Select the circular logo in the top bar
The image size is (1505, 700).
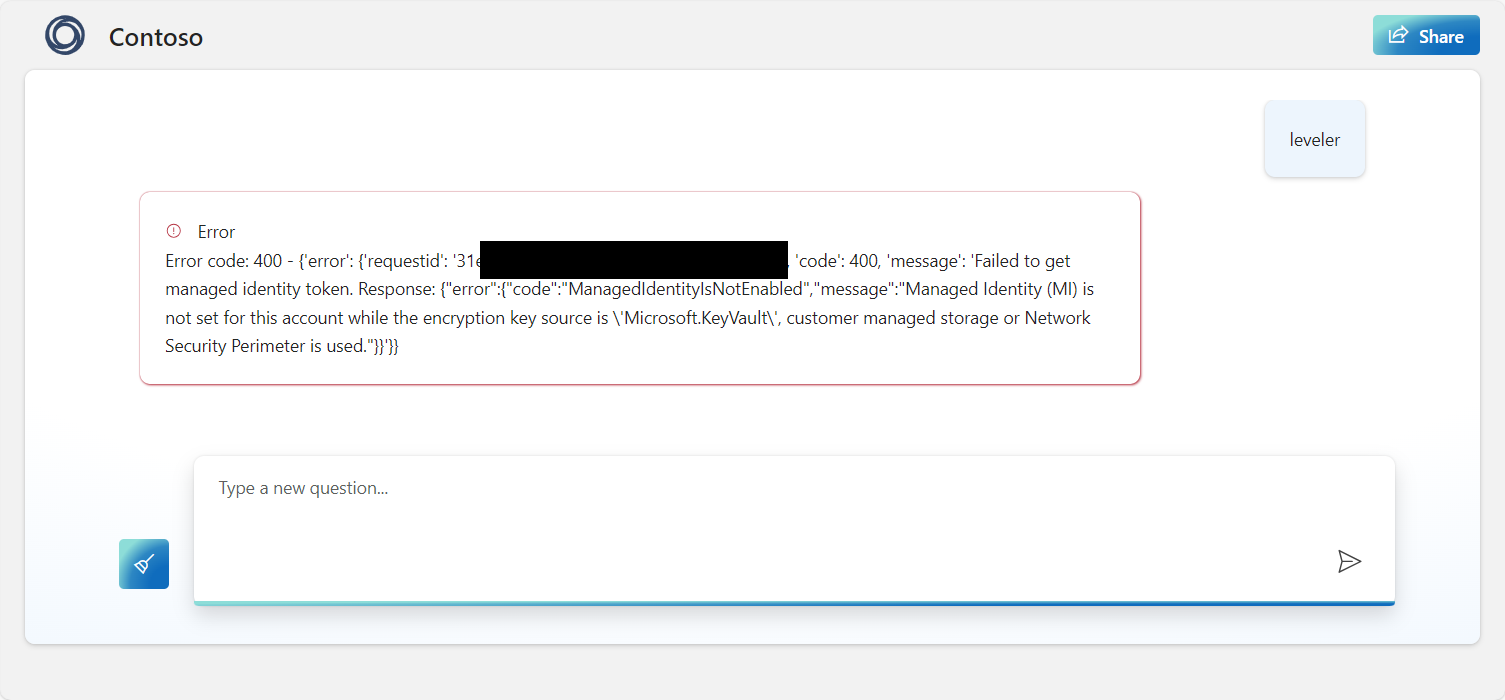point(64,35)
